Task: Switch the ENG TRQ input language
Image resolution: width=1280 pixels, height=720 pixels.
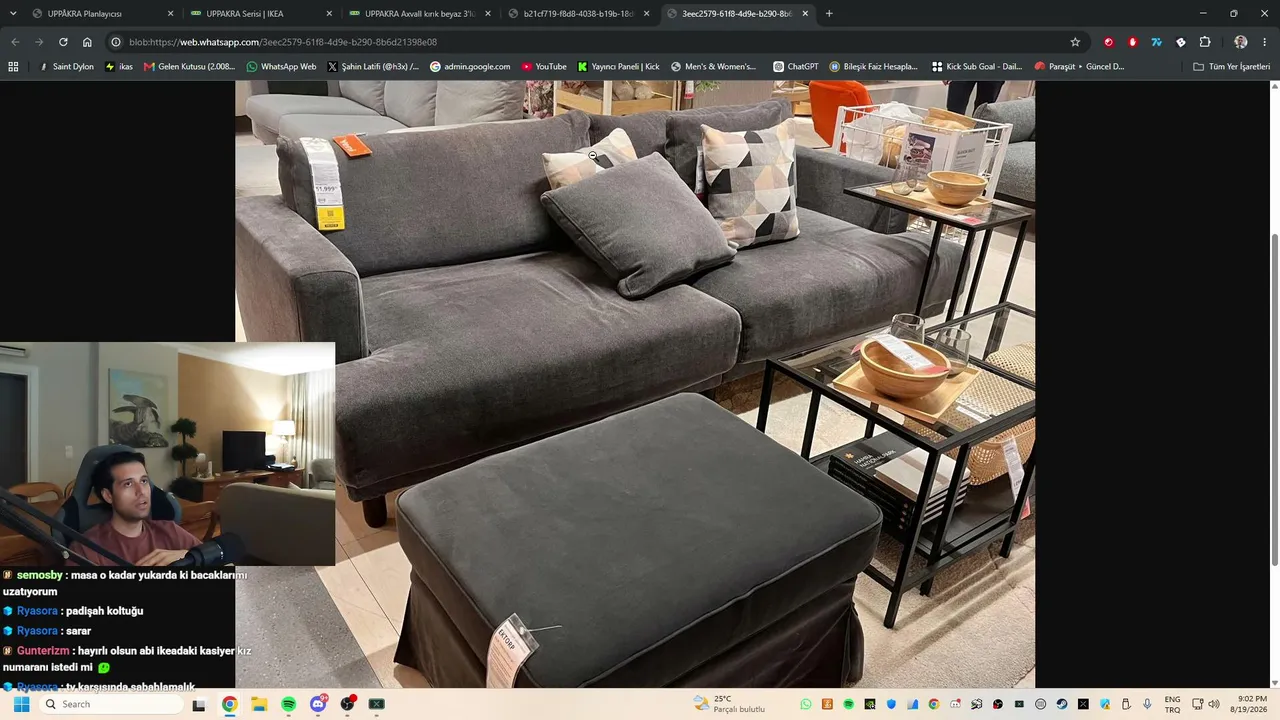Action: tap(1173, 704)
